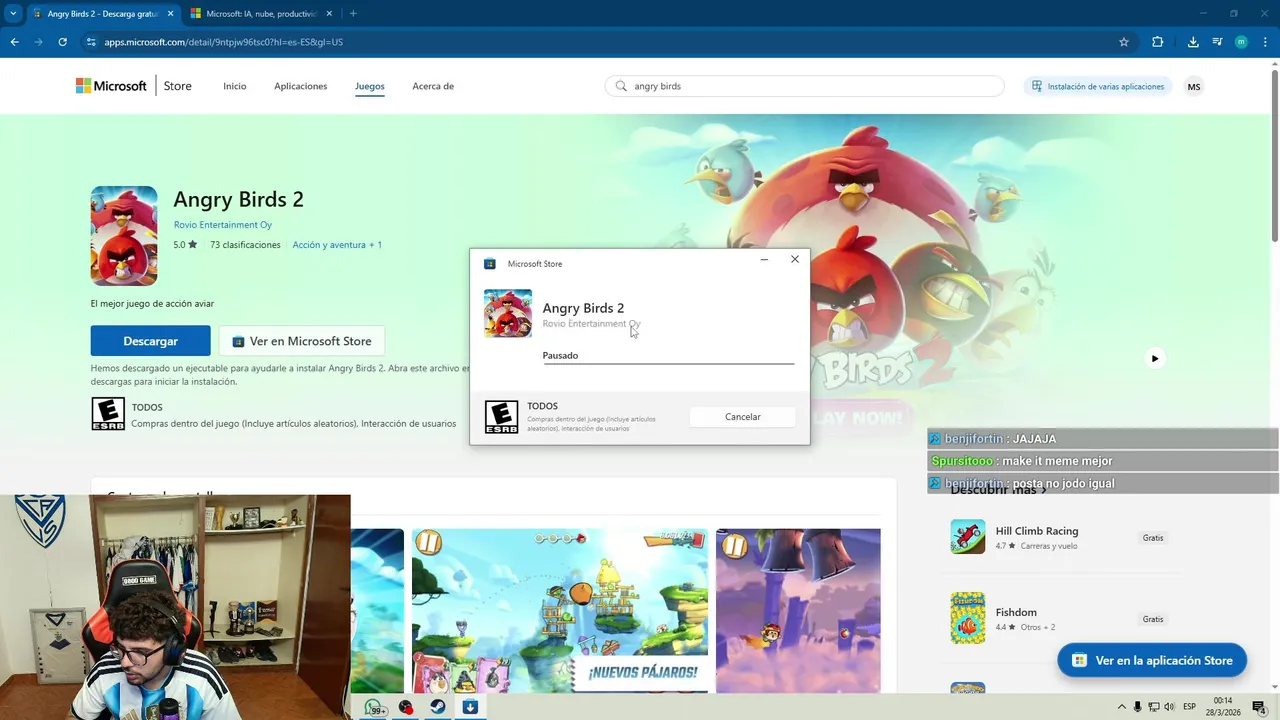Go back with the browser back arrow
The width and height of the screenshot is (1280, 720).
click(x=14, y=42)
